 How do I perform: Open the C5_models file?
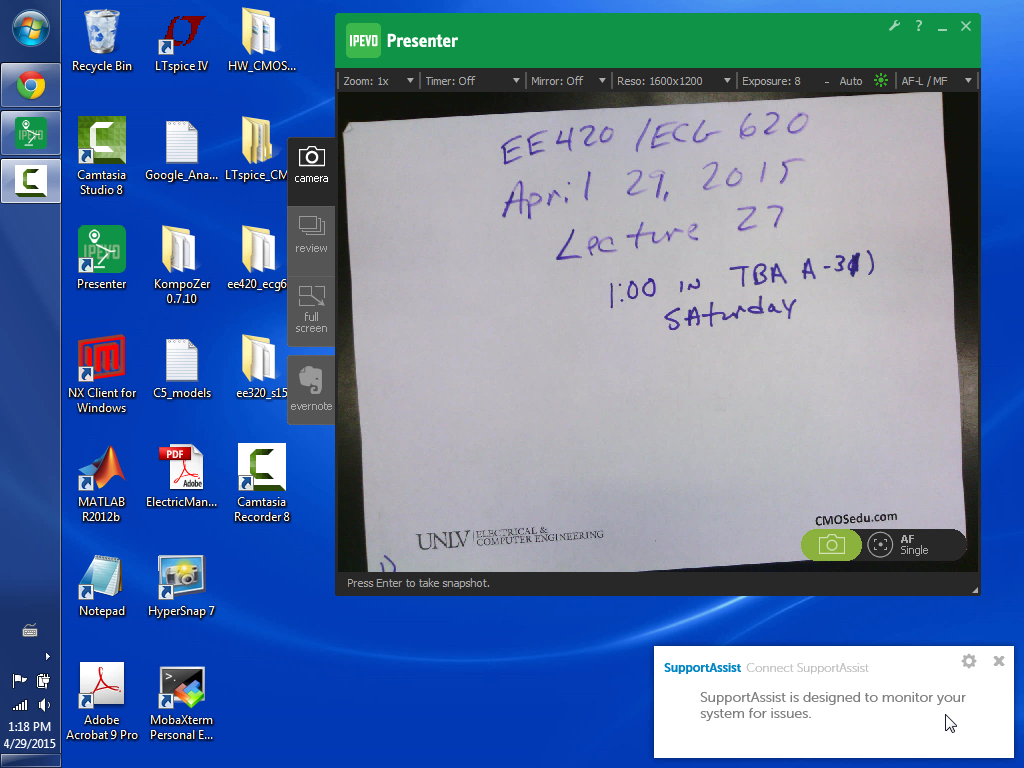point(182,368)
